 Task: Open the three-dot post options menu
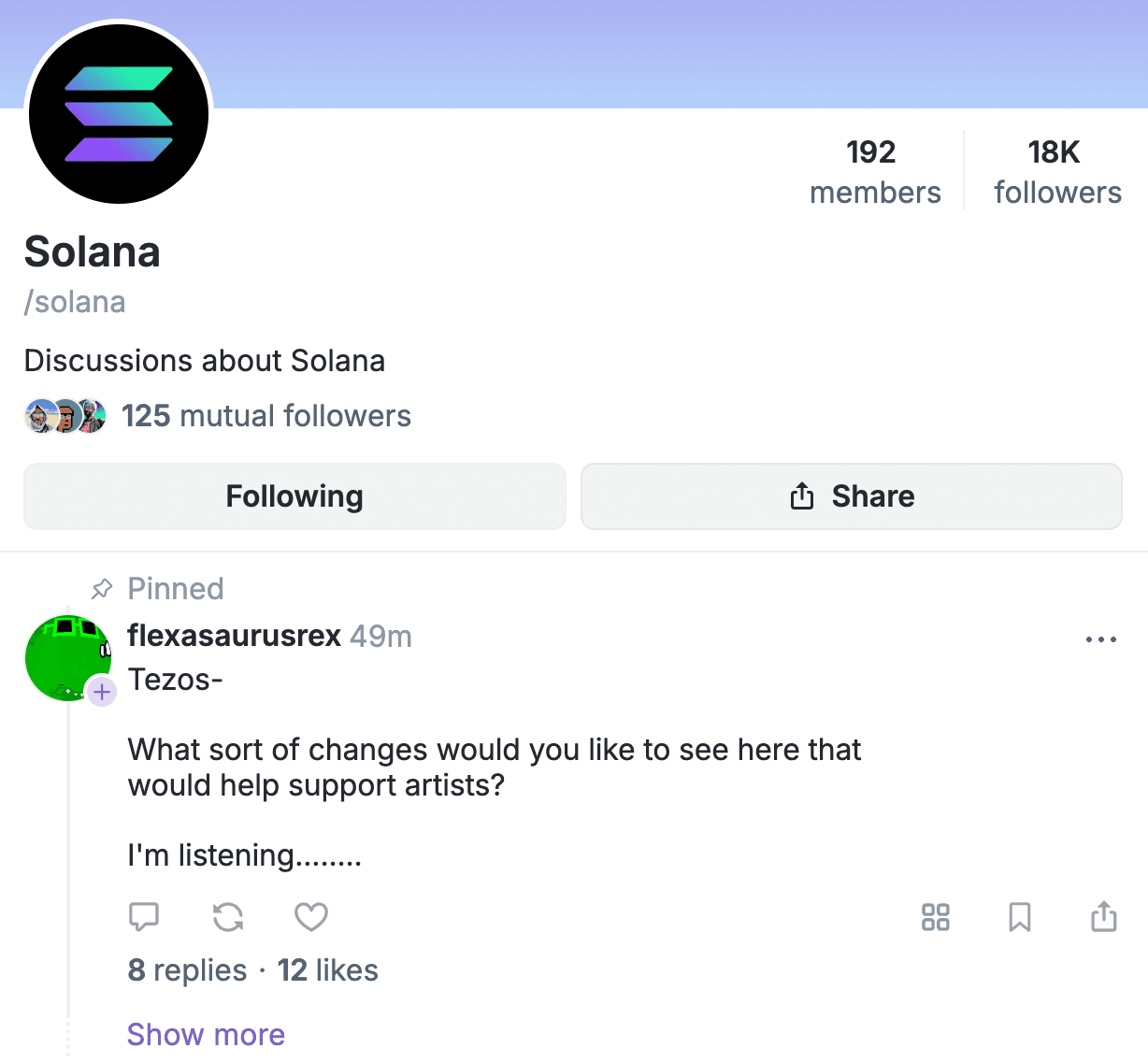point(1101,639)
